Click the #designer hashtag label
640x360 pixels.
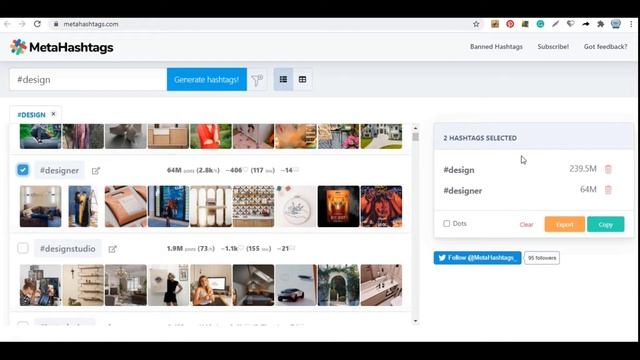pos(60,170)
